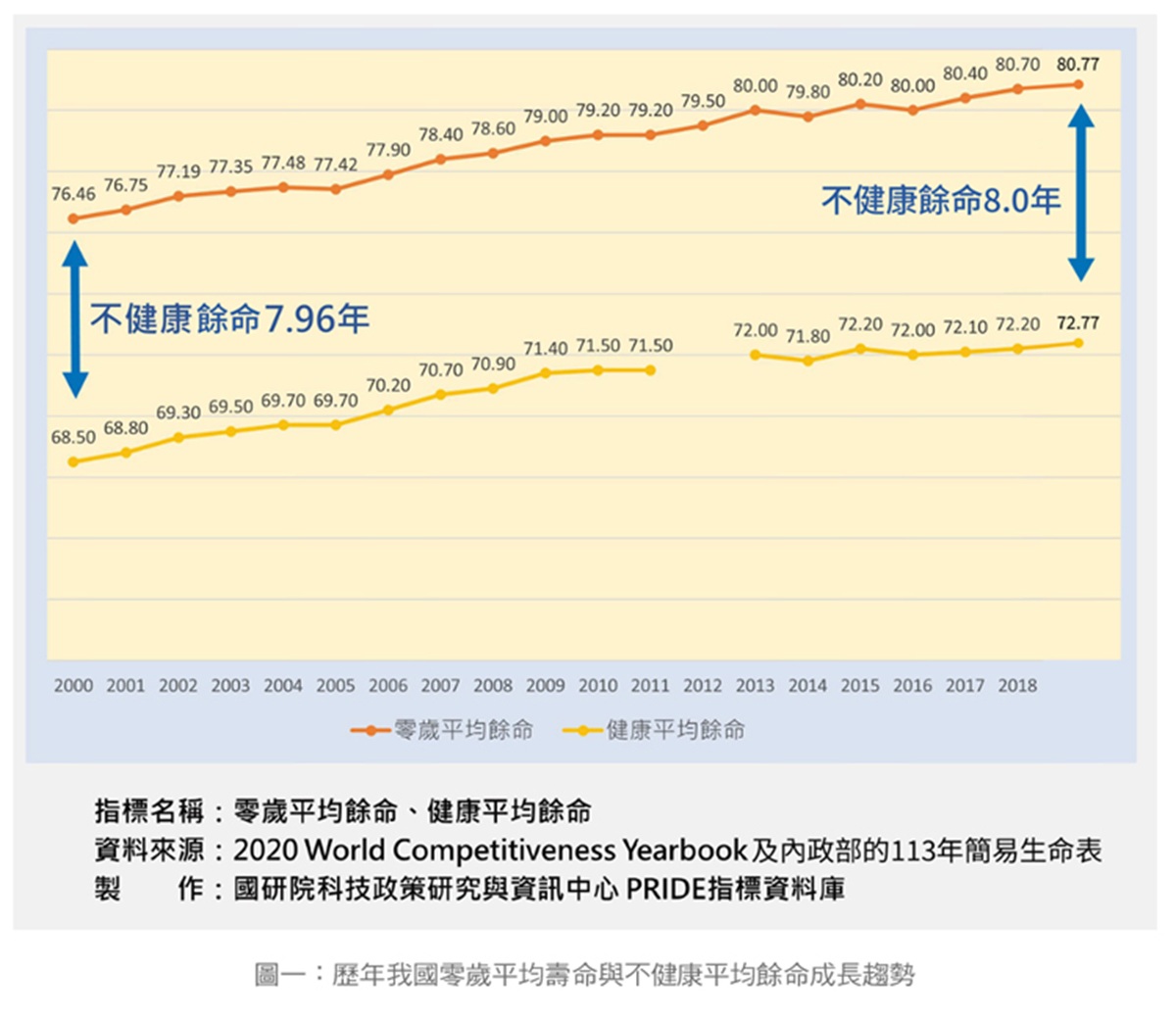The height and width of the screenshot is (1022, 1176).
Task: Click the 2018 label on the x-axis
Action: click(1017, 686)
